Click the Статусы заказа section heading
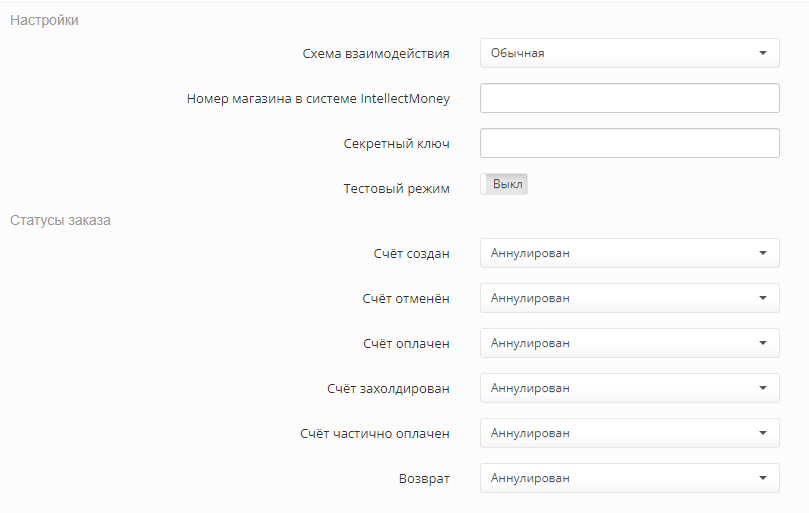 (60, 220)
